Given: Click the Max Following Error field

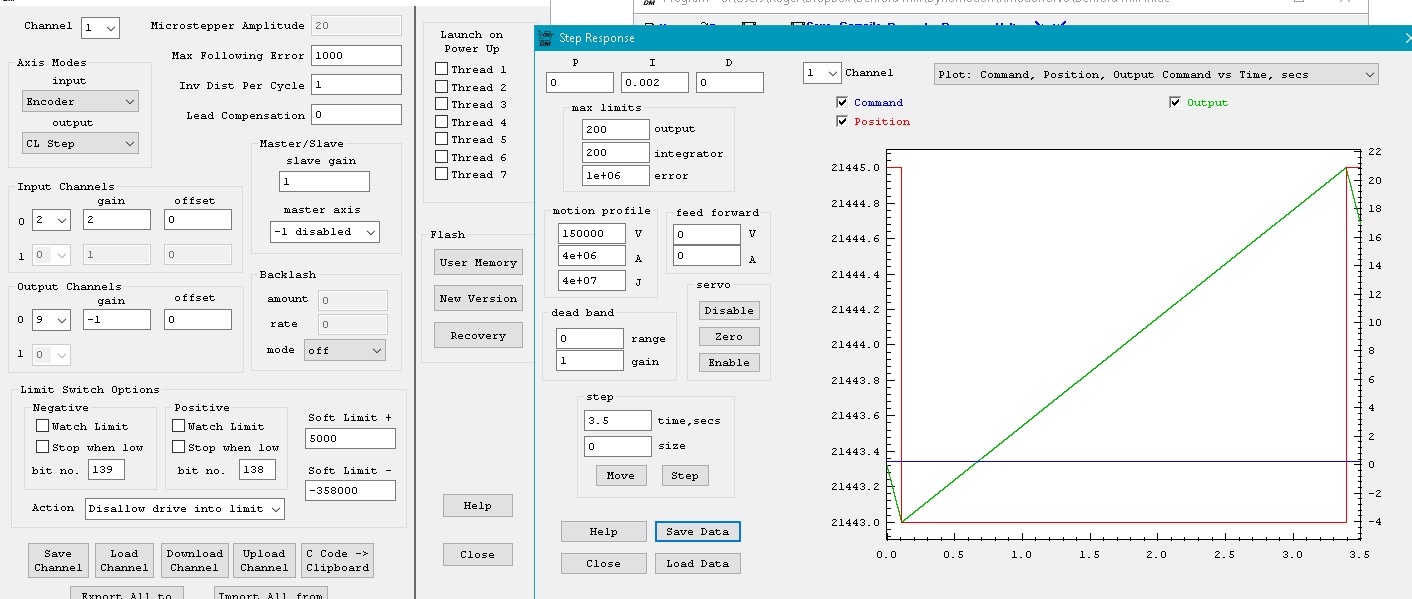Looking at the screenshot, I should [x=356, y=56].
